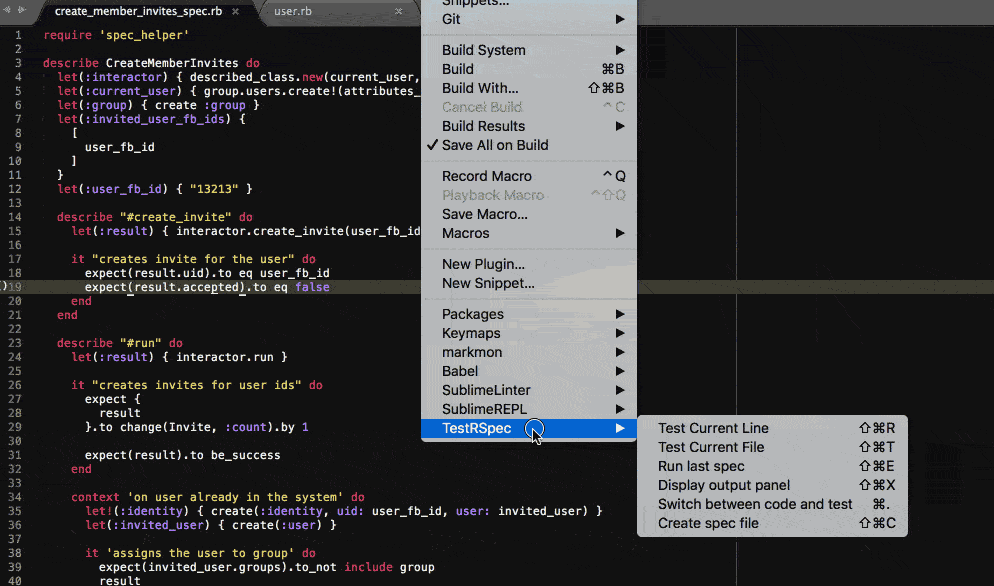Expand the Babel submenu

click(529, 372)
